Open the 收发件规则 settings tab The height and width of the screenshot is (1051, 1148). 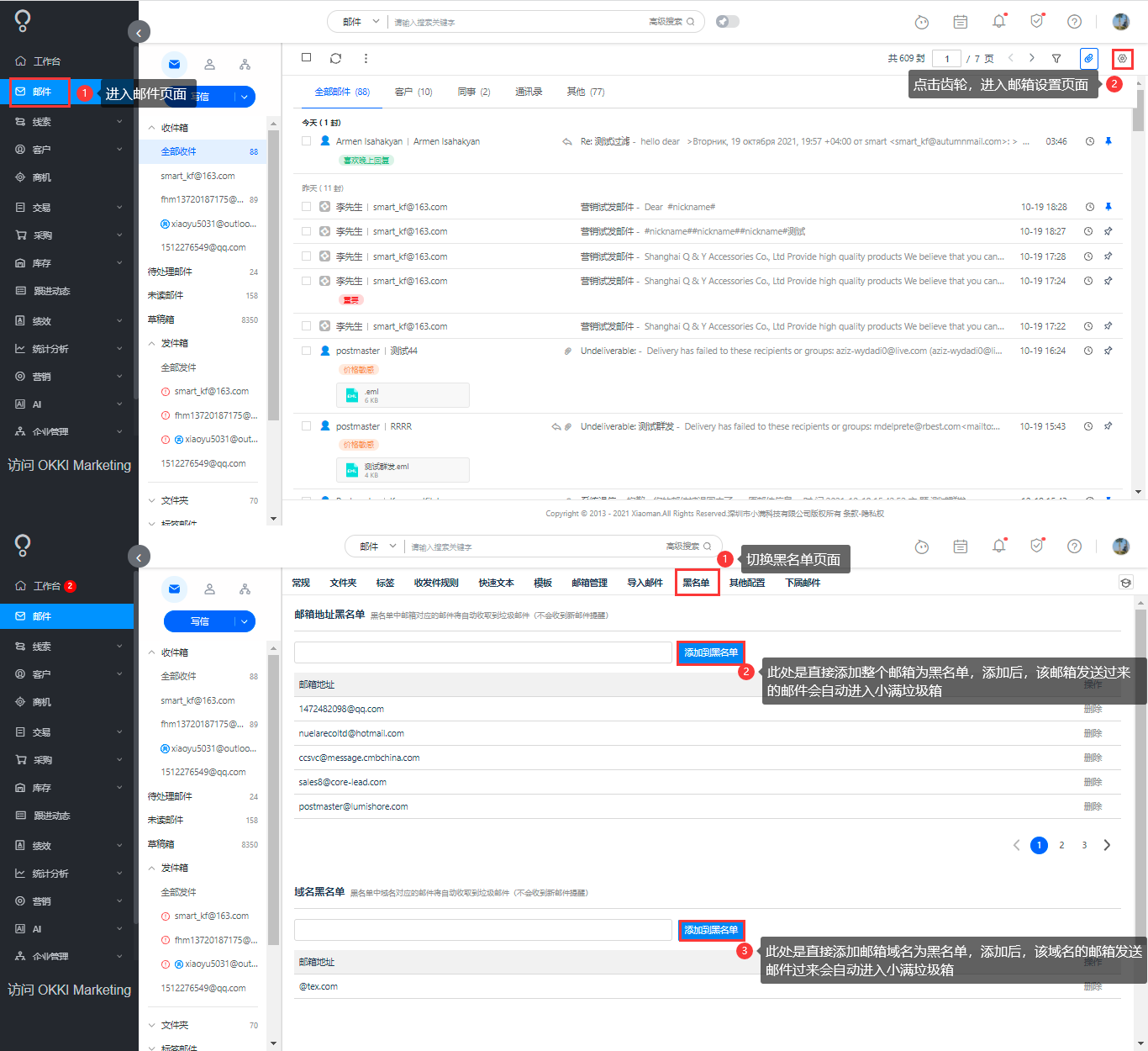pyautogui.click(x=436, y=583)
